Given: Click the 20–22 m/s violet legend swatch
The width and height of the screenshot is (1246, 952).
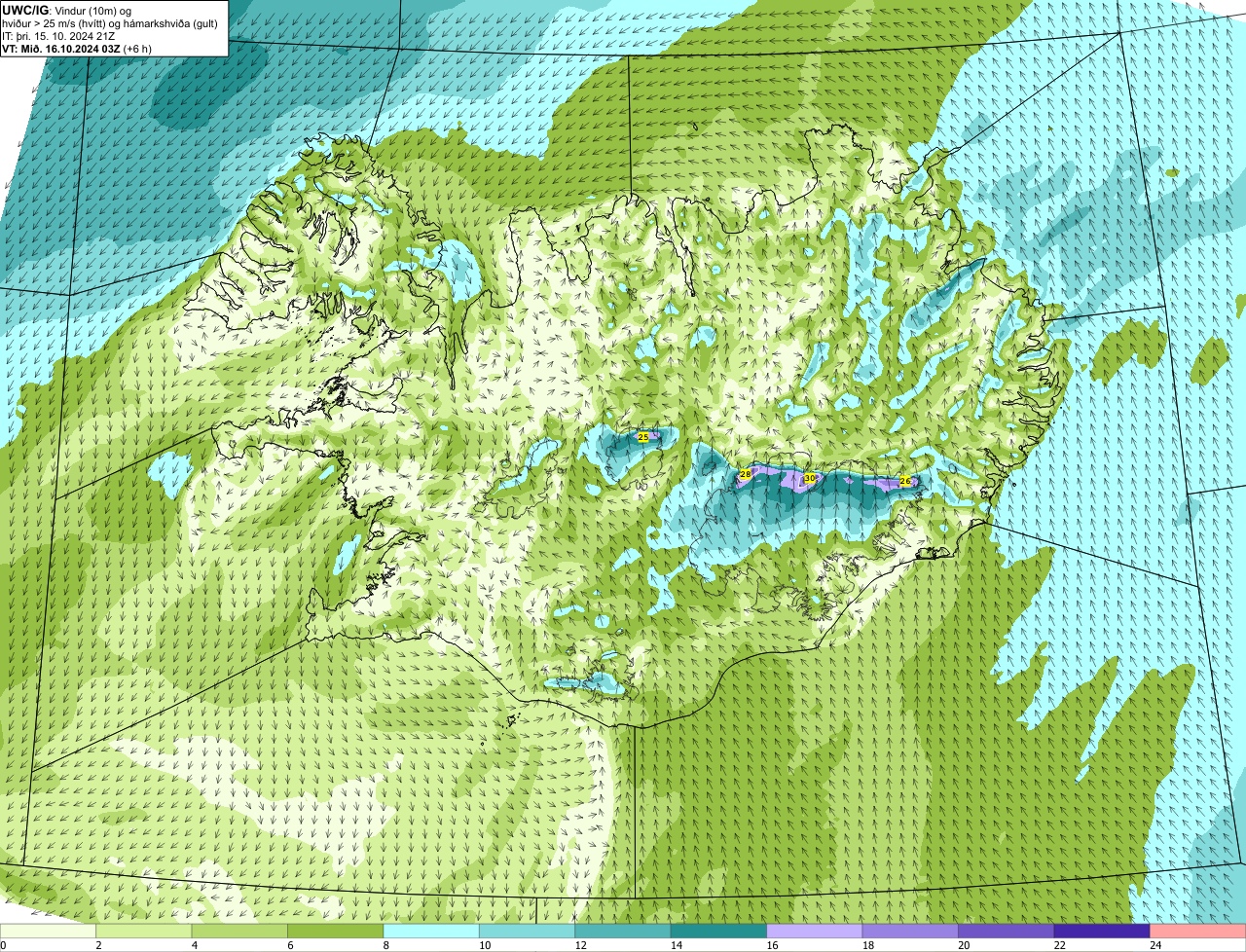Looking at the screenshot, I should tap(1007, 931).
